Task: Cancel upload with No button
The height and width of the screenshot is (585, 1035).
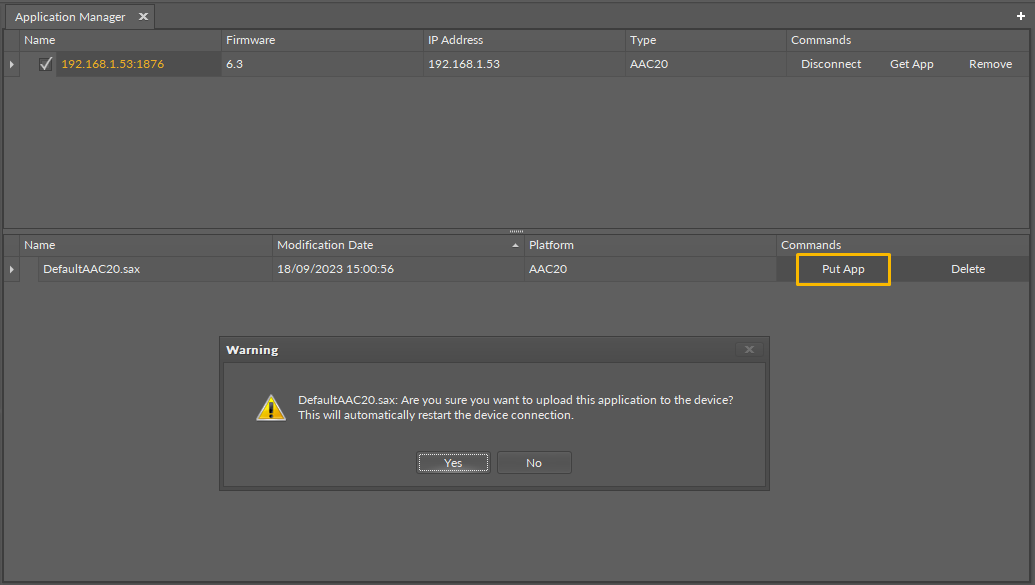Action: 534,463
